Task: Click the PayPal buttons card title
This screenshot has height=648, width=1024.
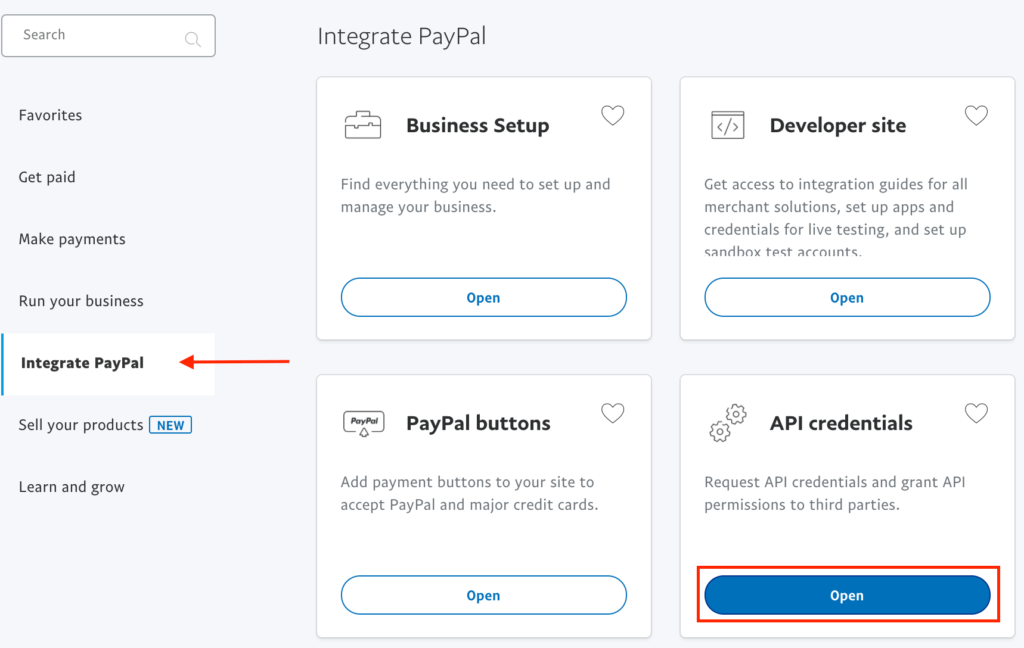Action: click(x=478, y=423)
